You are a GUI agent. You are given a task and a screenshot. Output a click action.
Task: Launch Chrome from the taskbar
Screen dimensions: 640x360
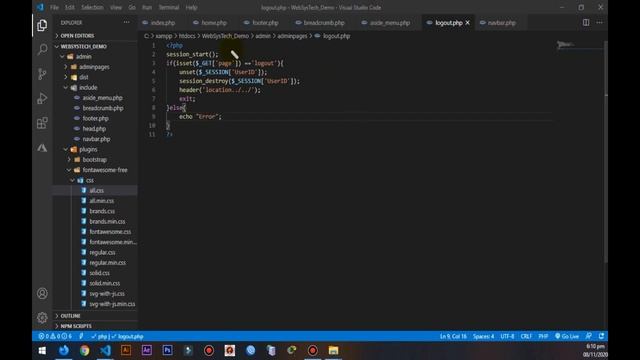(x=84, y=350)
